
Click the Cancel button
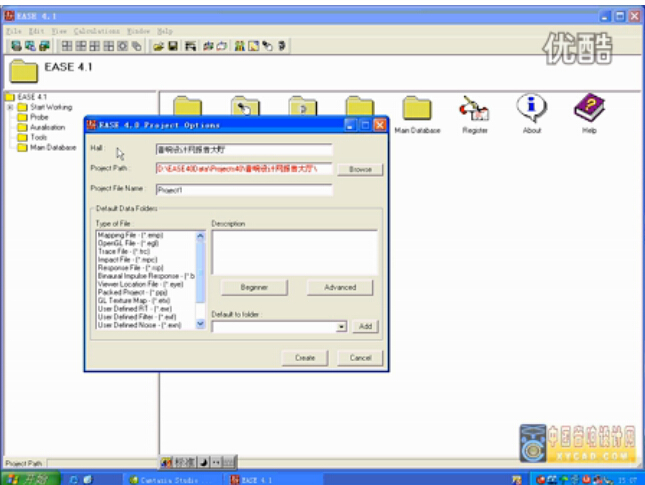(360, 358)
